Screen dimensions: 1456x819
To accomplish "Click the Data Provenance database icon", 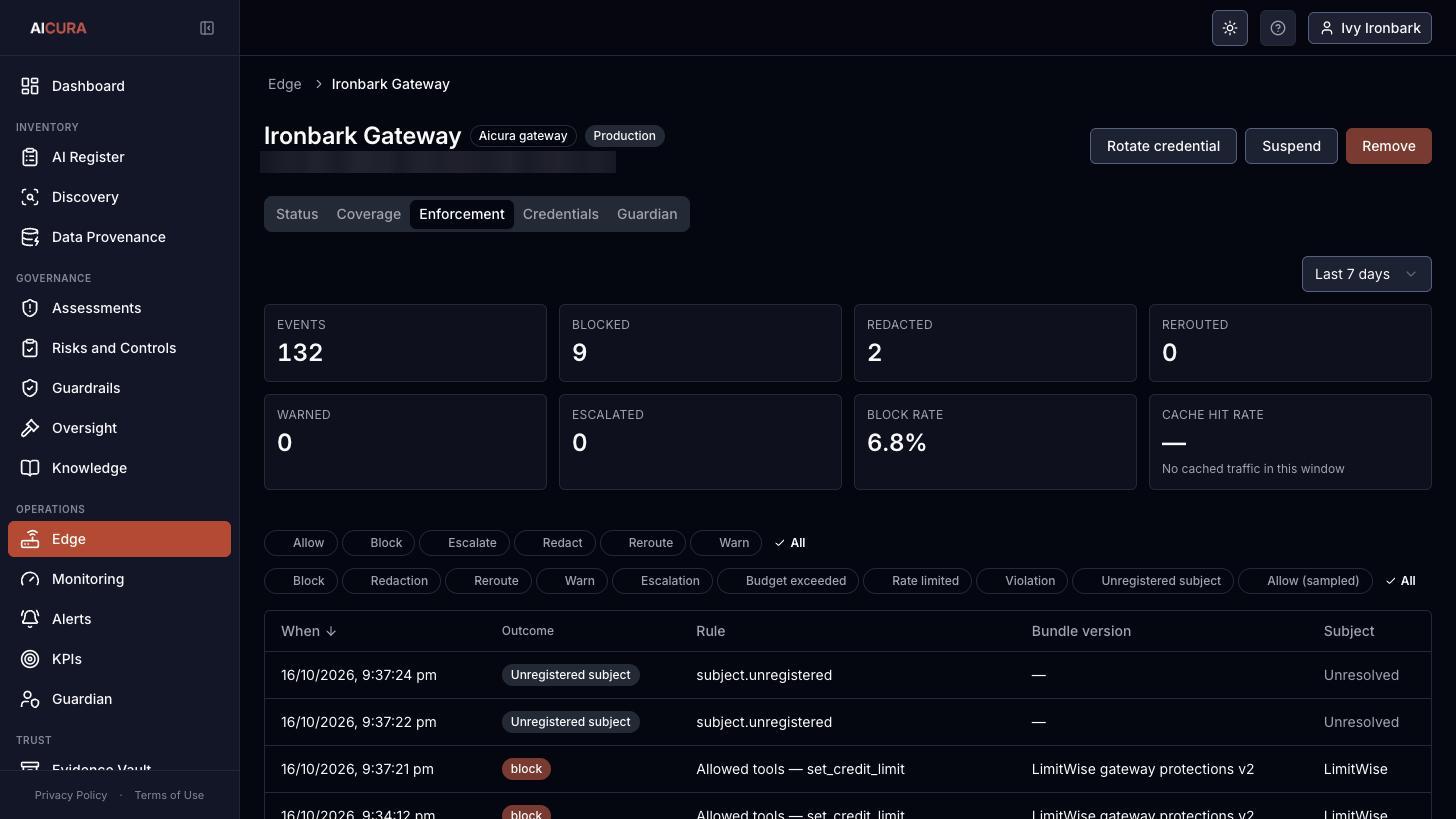I will click(30, 237).
